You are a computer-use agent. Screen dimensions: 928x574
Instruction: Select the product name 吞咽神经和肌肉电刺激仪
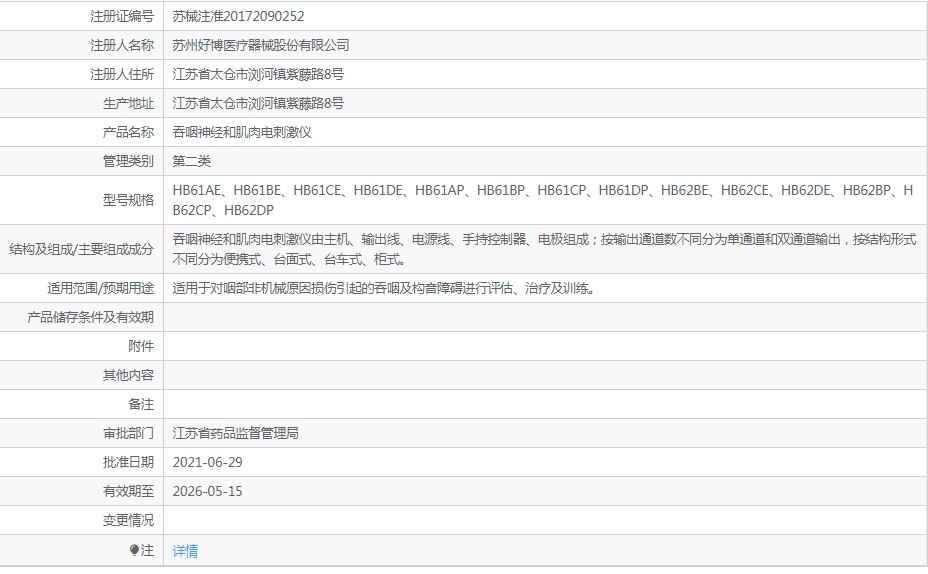tap(242, 133)
